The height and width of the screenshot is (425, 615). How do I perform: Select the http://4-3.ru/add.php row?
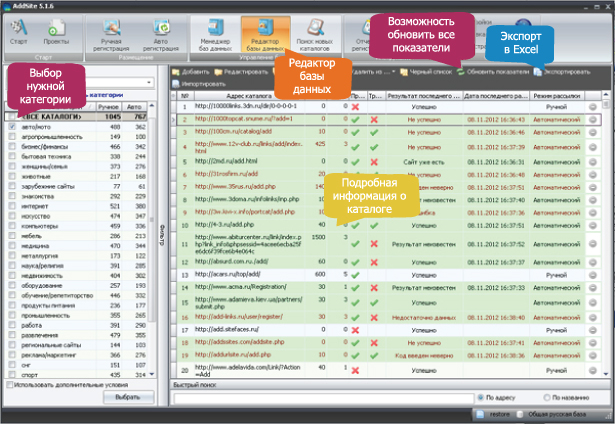[x=386, y=225]
